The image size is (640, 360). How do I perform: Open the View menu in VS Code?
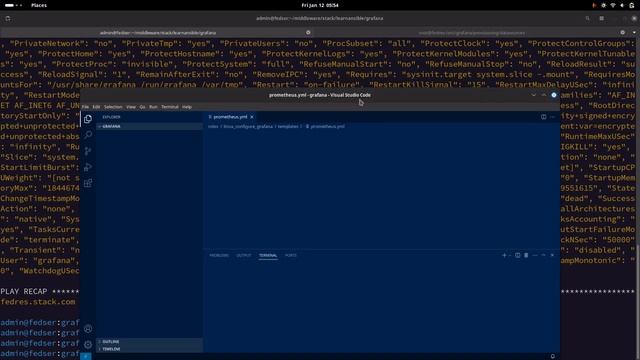[x=131, y=107]
